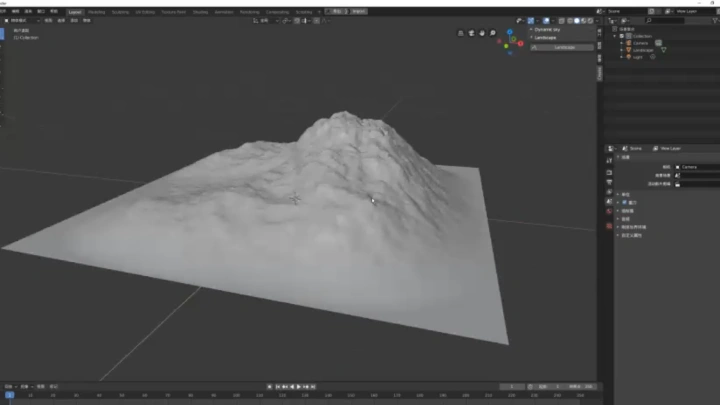Open the outliner filter dropdown
The height and width of the screenshot is (405, 720).
tap(715, 21)
